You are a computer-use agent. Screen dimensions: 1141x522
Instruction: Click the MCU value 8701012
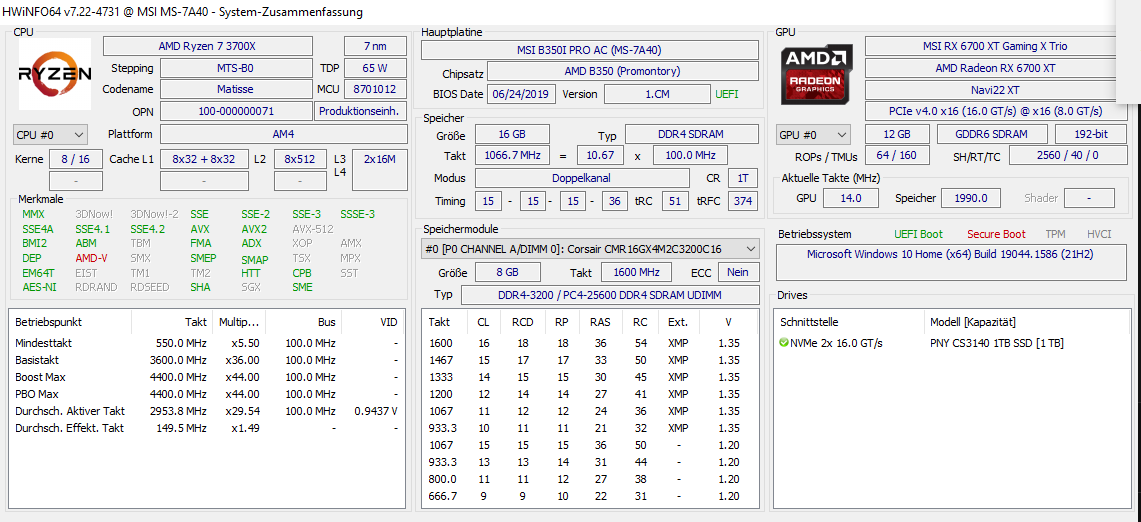(x=375, y=89)
